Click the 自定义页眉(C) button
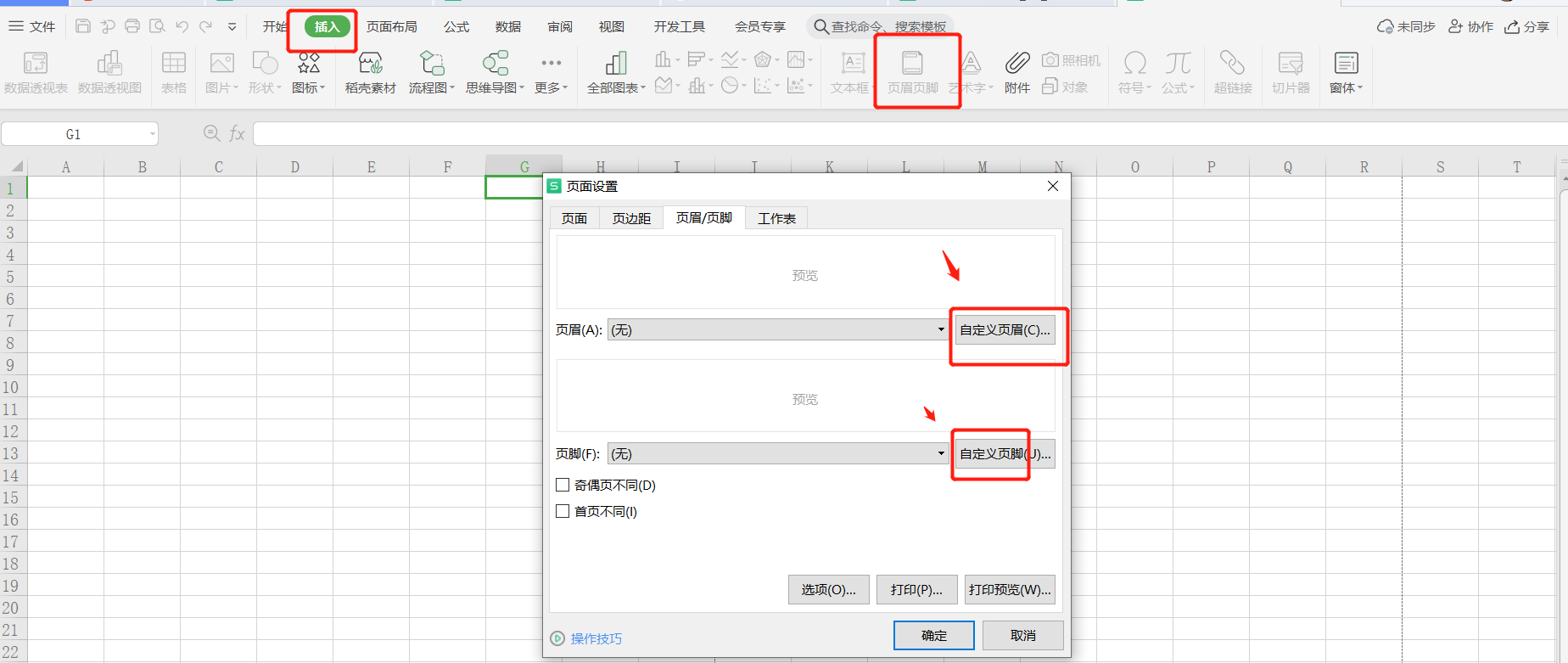The width and height of the screenshot is (1568, 663). click(1005, 329)
